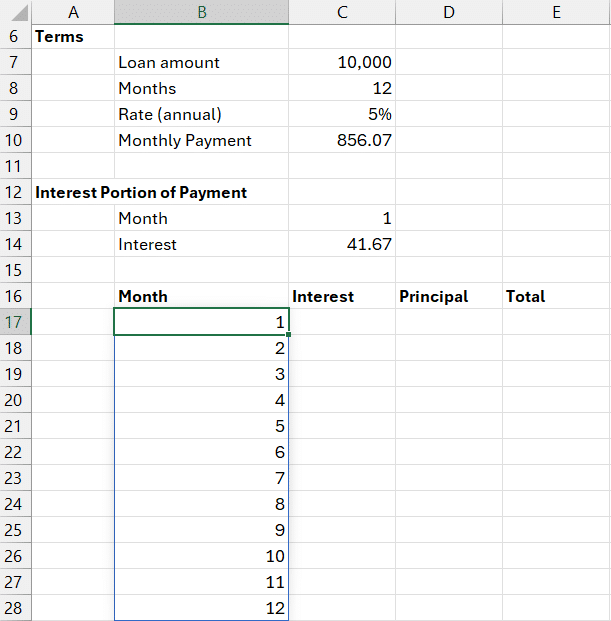This screenshot has height=621, width=611.
Task: Click row 16 header
Action: 14,296
